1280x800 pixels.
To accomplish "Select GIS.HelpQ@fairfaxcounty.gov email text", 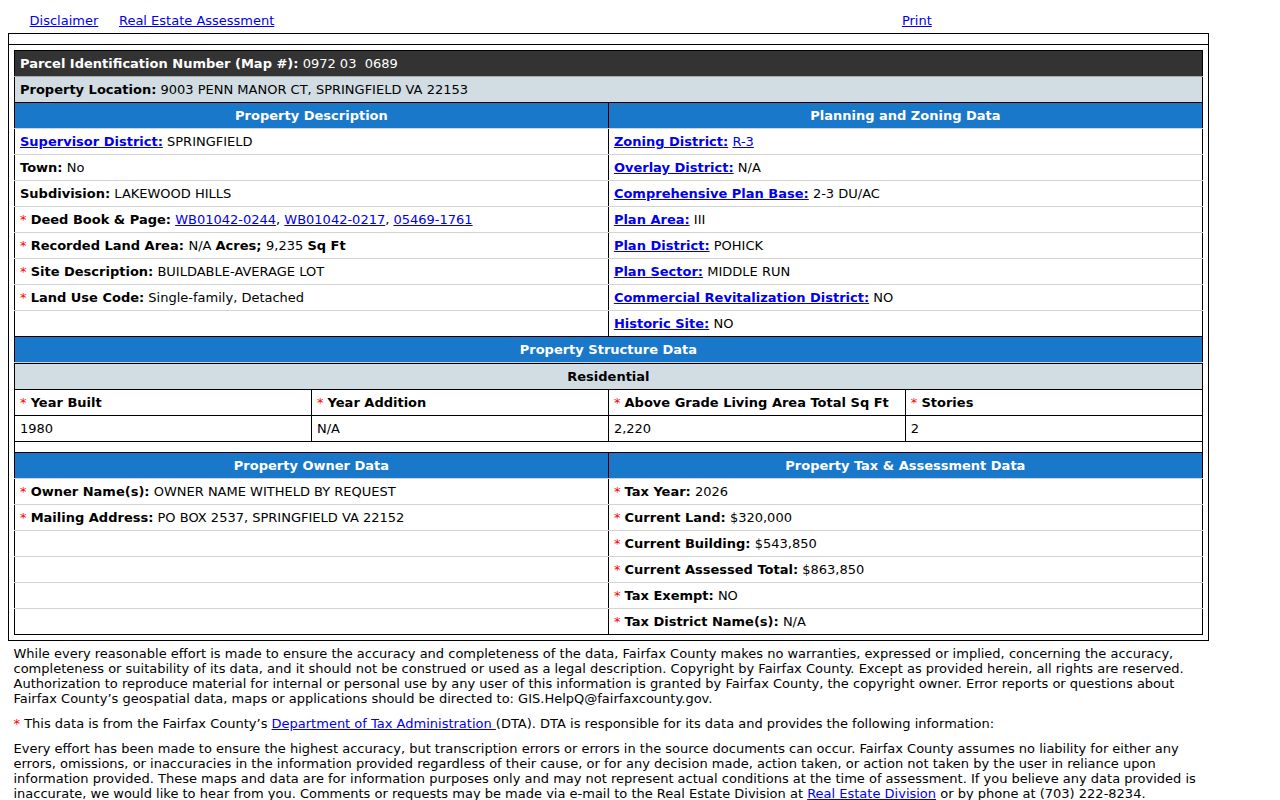I will [x=614, y=699].
